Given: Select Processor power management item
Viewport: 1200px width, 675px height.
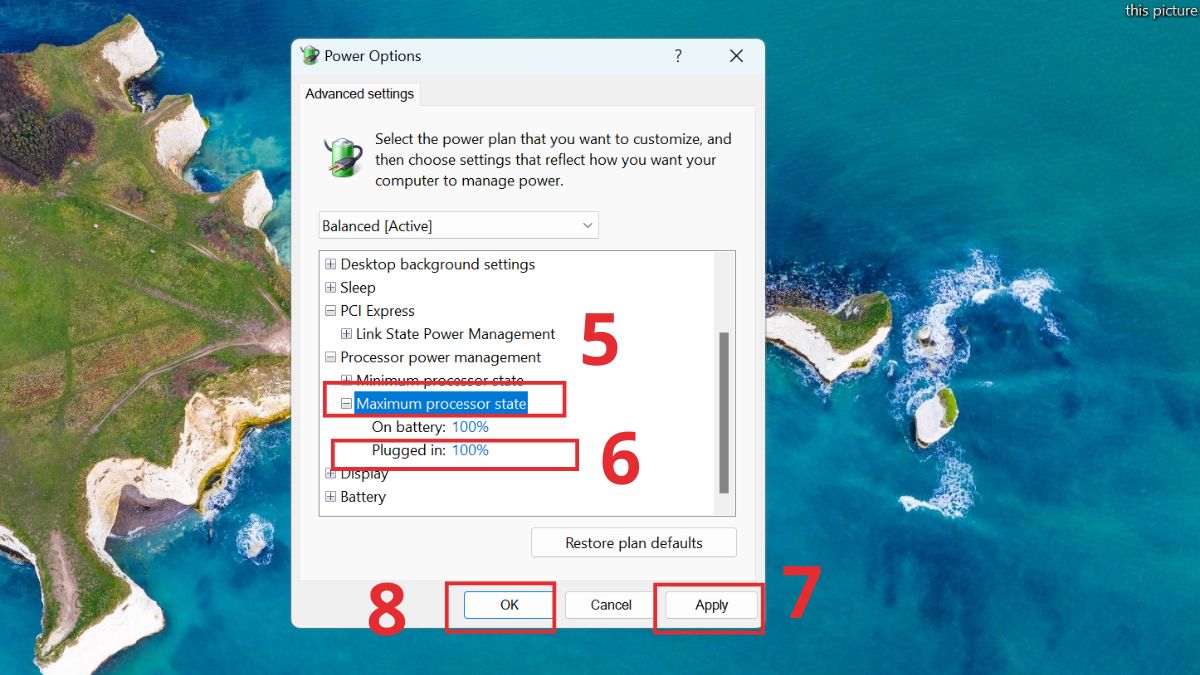Looking at the screenshot, I should (441, 357).
